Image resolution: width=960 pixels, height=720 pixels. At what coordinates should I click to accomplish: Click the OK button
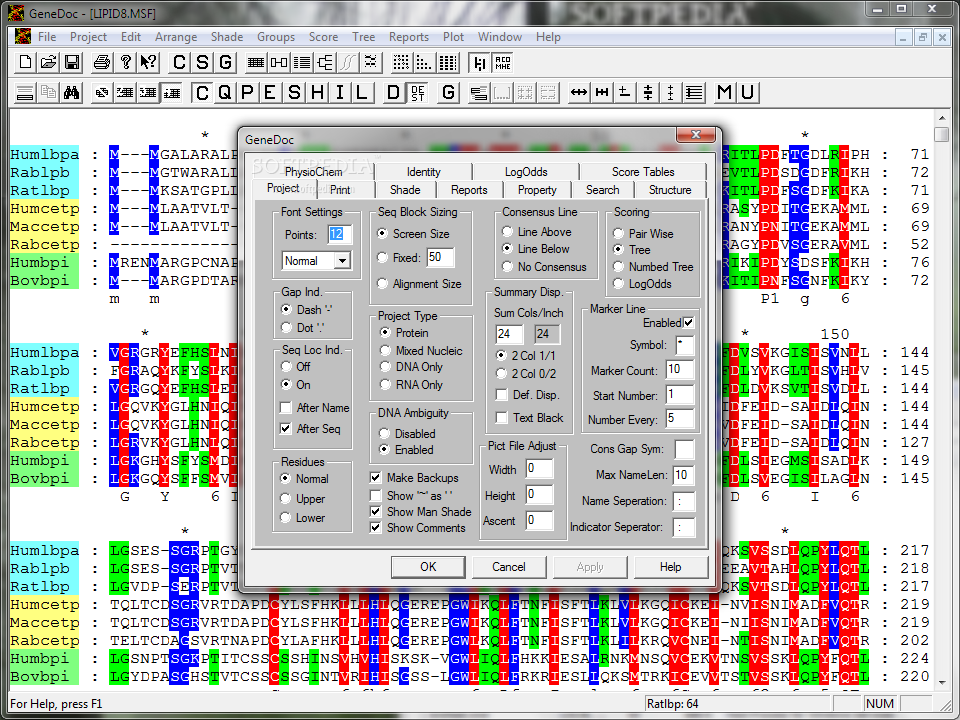(x=428, y=567)
